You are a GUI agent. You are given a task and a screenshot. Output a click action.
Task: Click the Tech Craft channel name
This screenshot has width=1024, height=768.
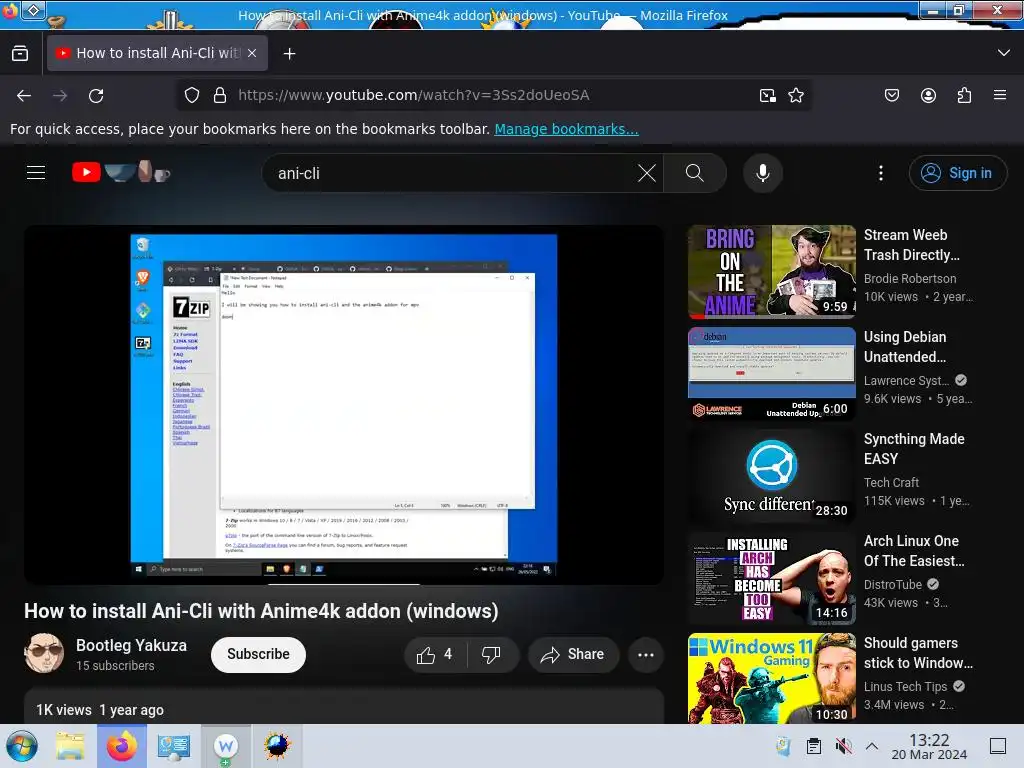click(x=891, y=482)
